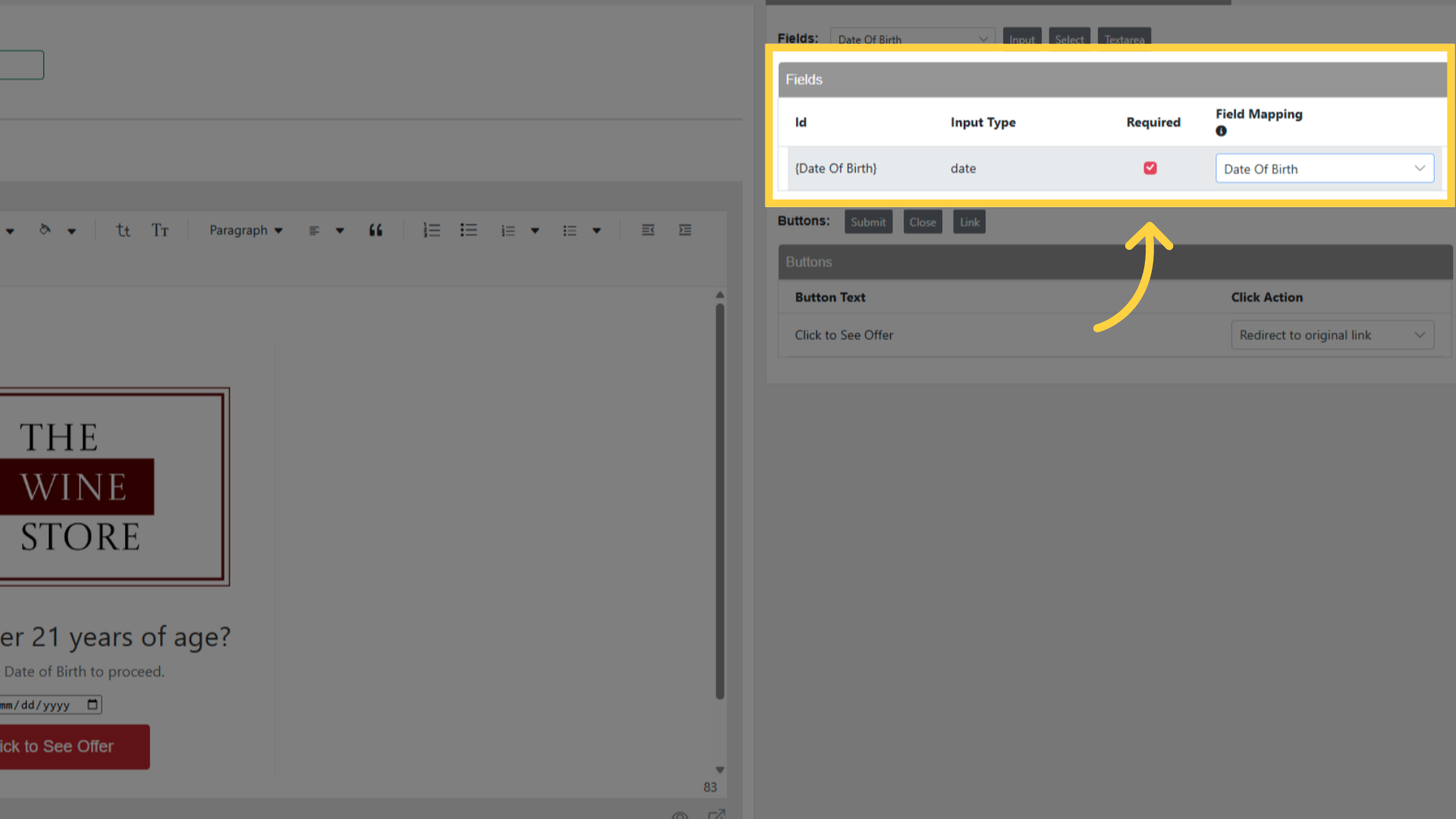This screenshot has width=1456, height=819.
Task: Add a Close button
Action: (x=923, y=222)
